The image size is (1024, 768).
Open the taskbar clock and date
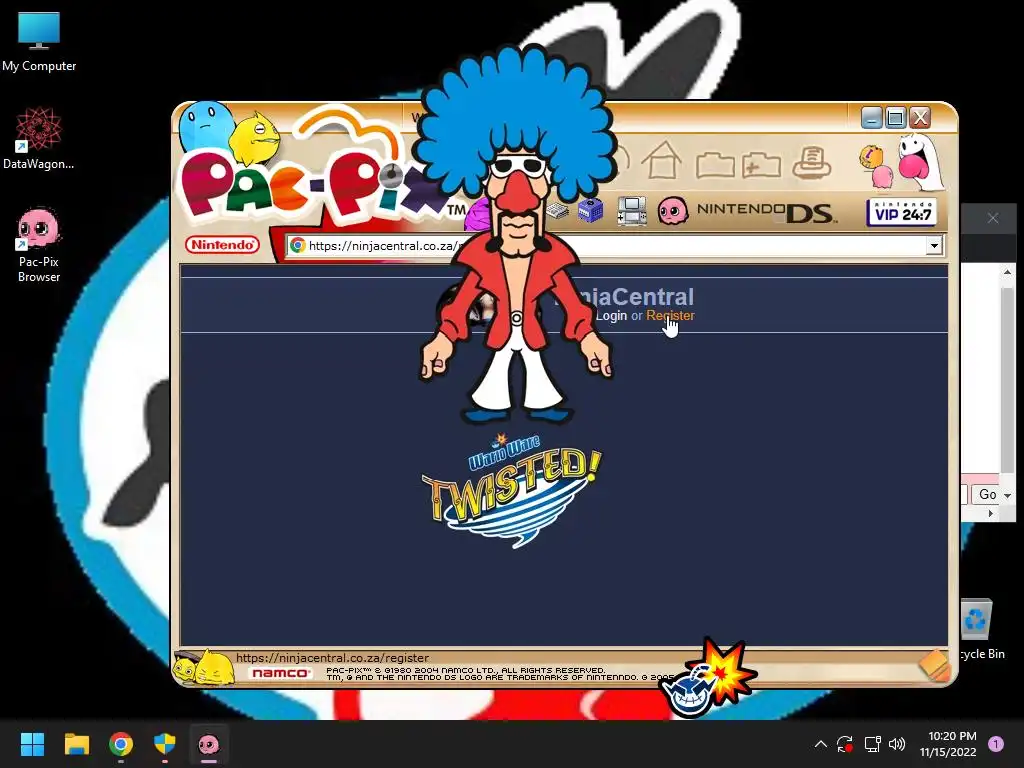pyautogui.click(x=949, y=744)
